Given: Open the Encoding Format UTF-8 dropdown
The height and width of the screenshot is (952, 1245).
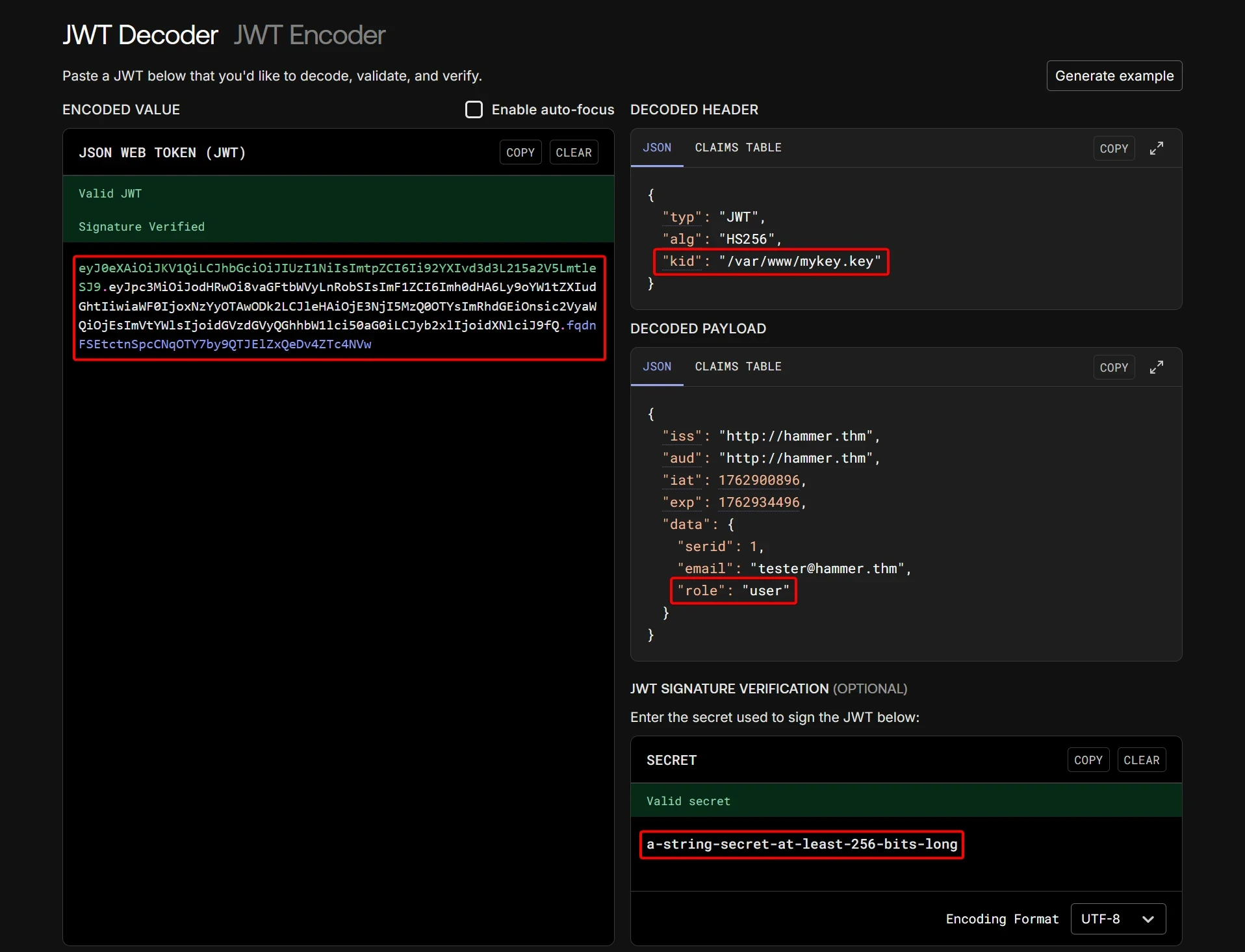Looking at the screenshot, I should [x=1118, y=919].
